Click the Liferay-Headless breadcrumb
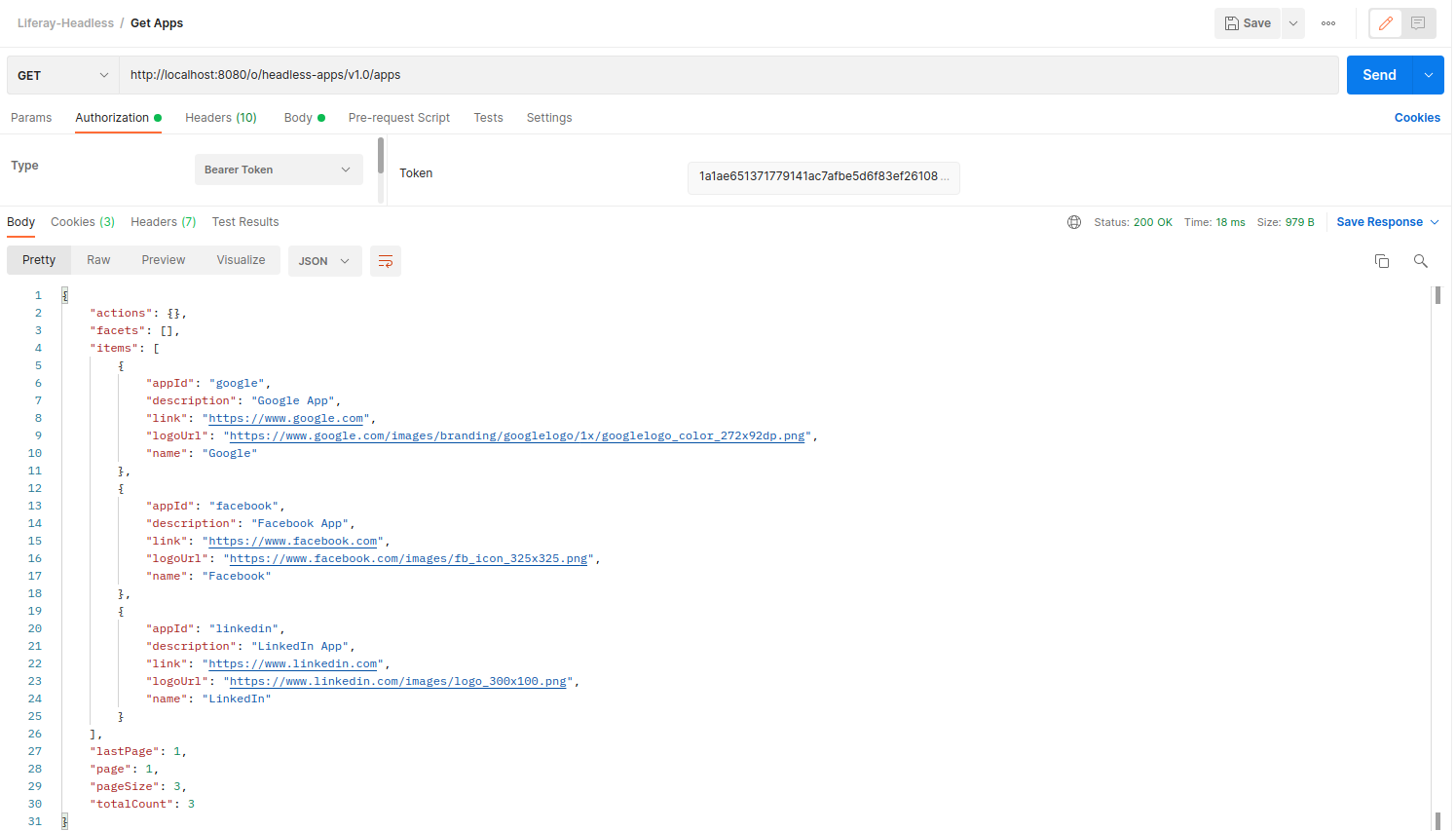 pos(65,23)
